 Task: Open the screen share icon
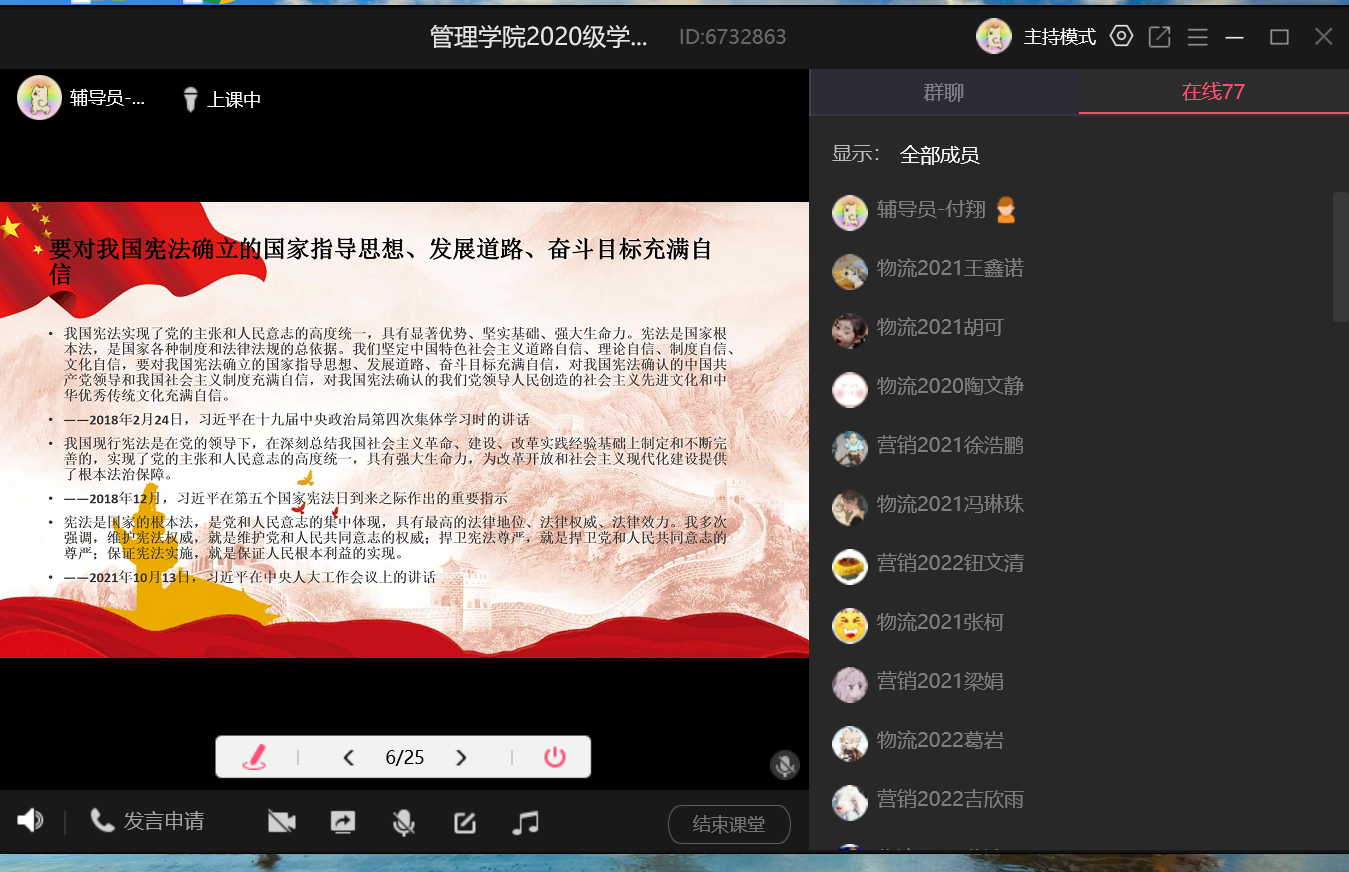pos(343,822)
